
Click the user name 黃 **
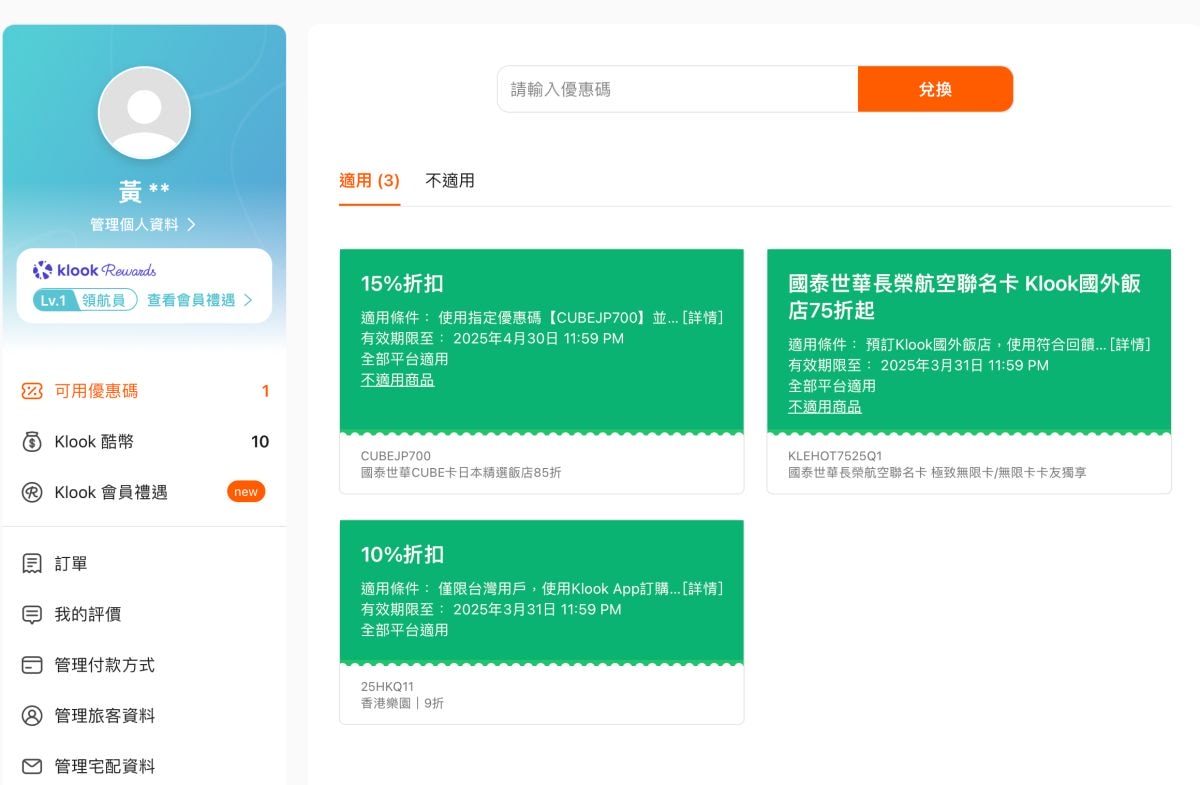point(144,191)
